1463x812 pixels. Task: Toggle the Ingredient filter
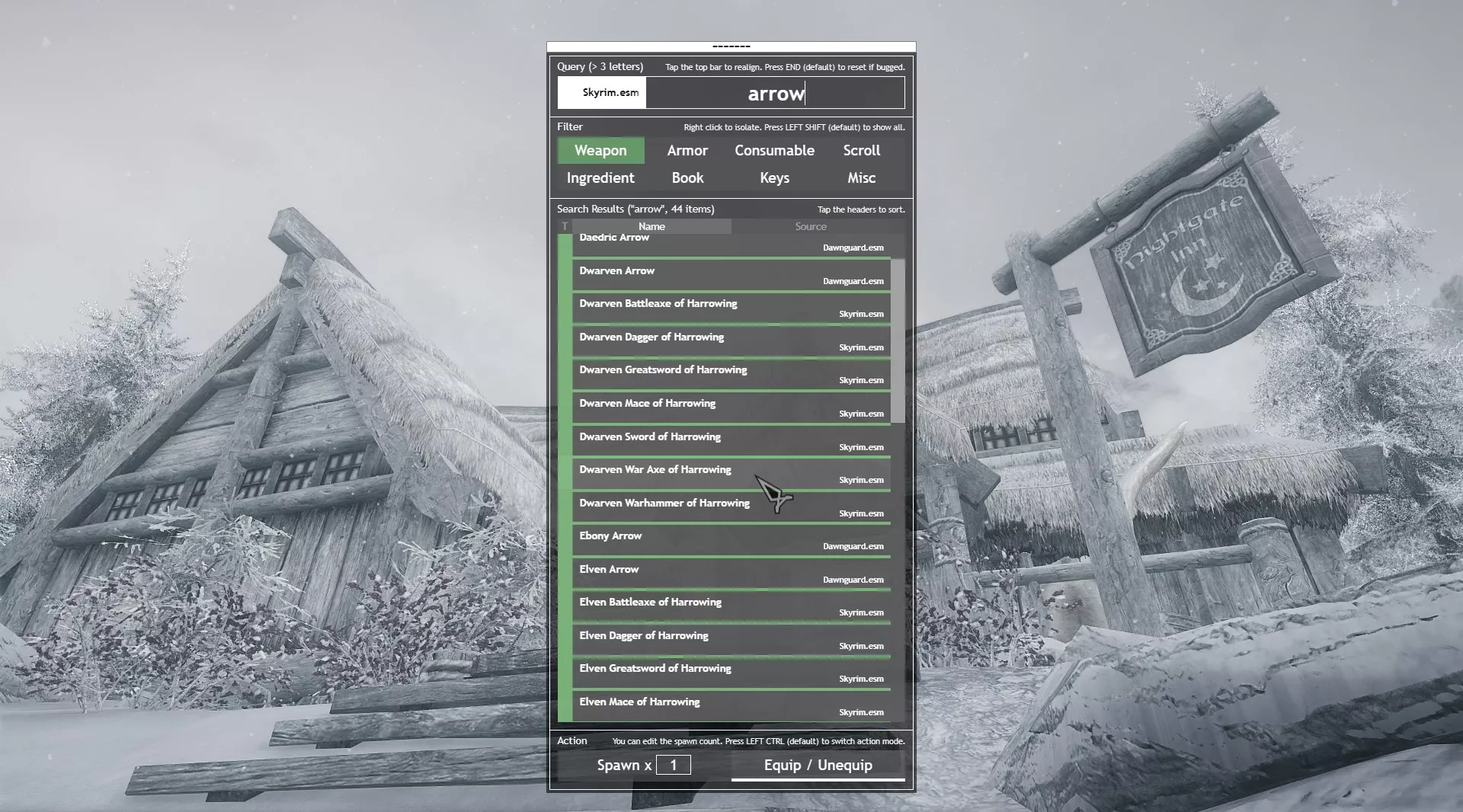(600, 178)
